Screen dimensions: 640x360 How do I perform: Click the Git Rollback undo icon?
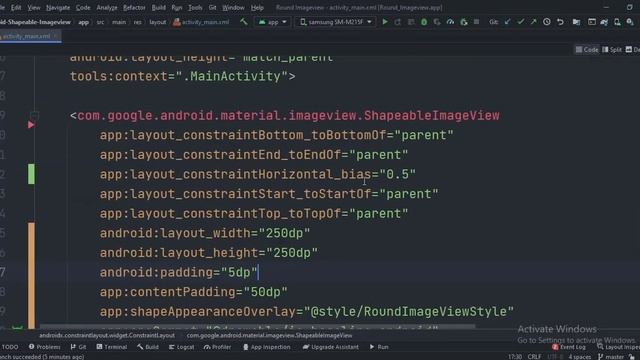pos(560,22)
